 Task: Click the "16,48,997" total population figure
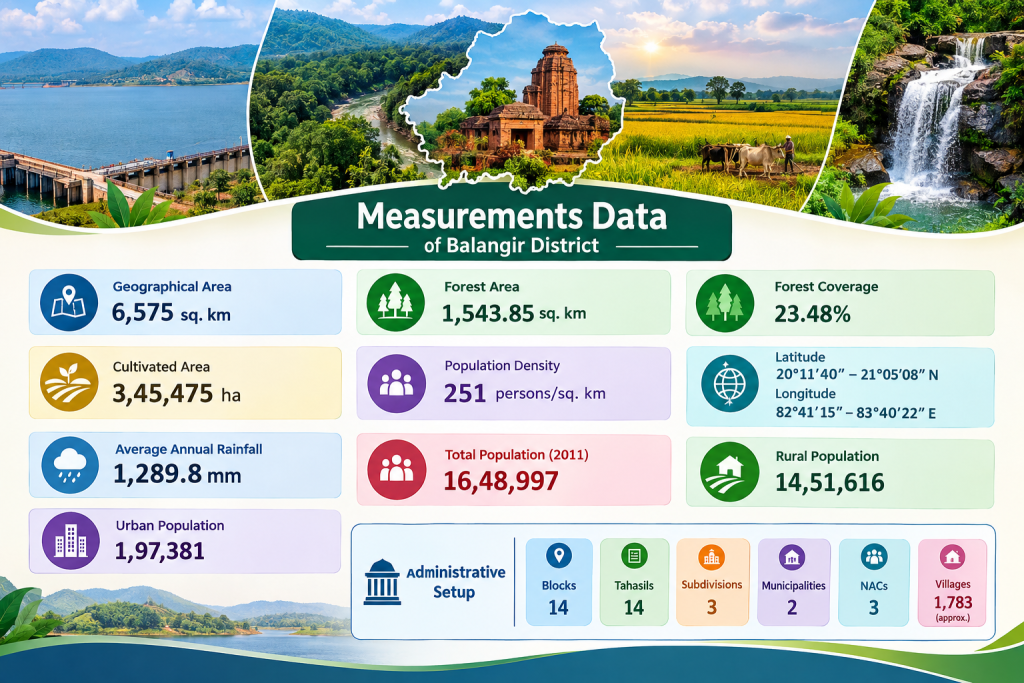[x=501, y=481]
